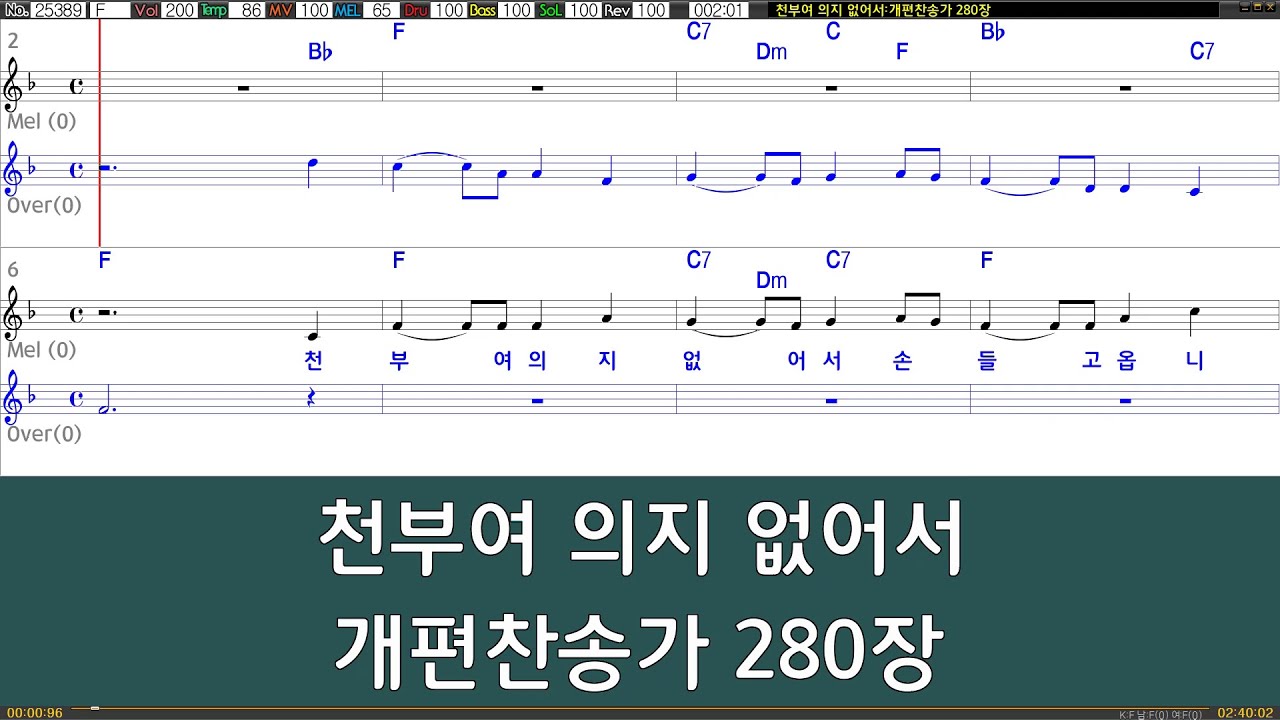Click the Dm chord in the second system
Viewport: 1280px width, 720px height.
pyautogui.click(x=771, y=281)
